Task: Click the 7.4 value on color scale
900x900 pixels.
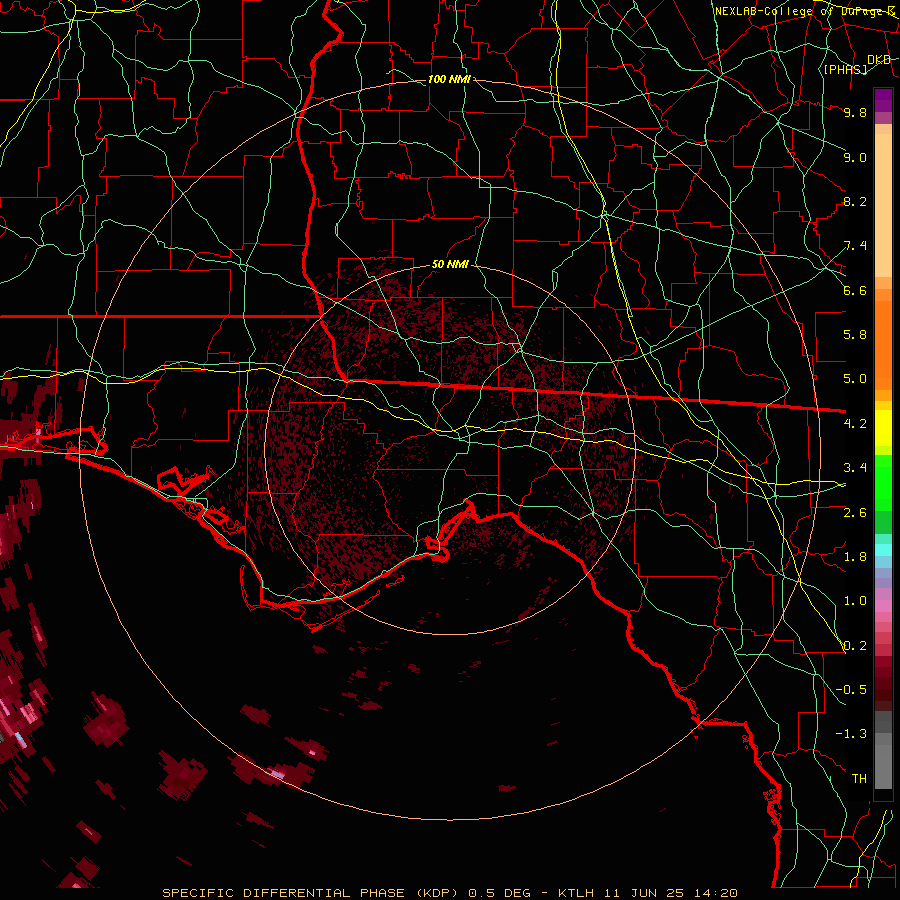Action: (x=855, y=246)
